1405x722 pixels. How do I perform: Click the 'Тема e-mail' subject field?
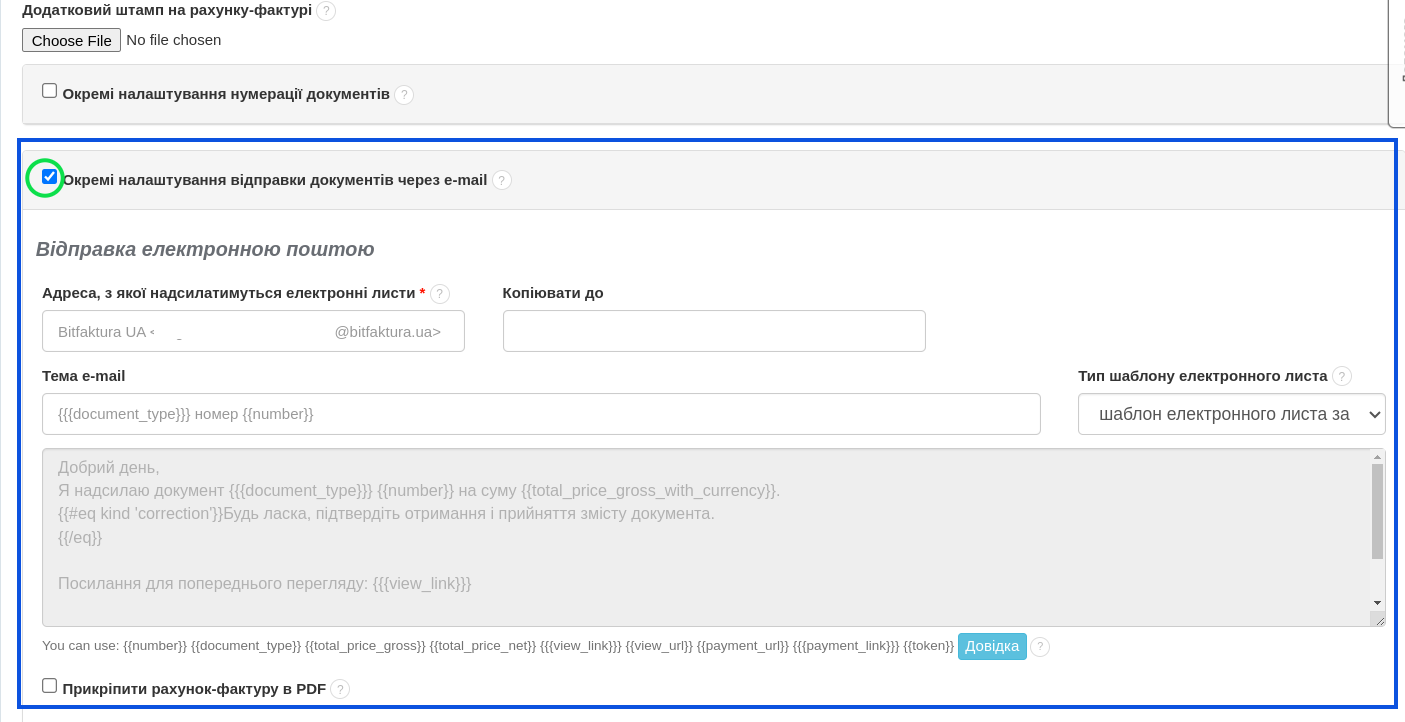541,414
